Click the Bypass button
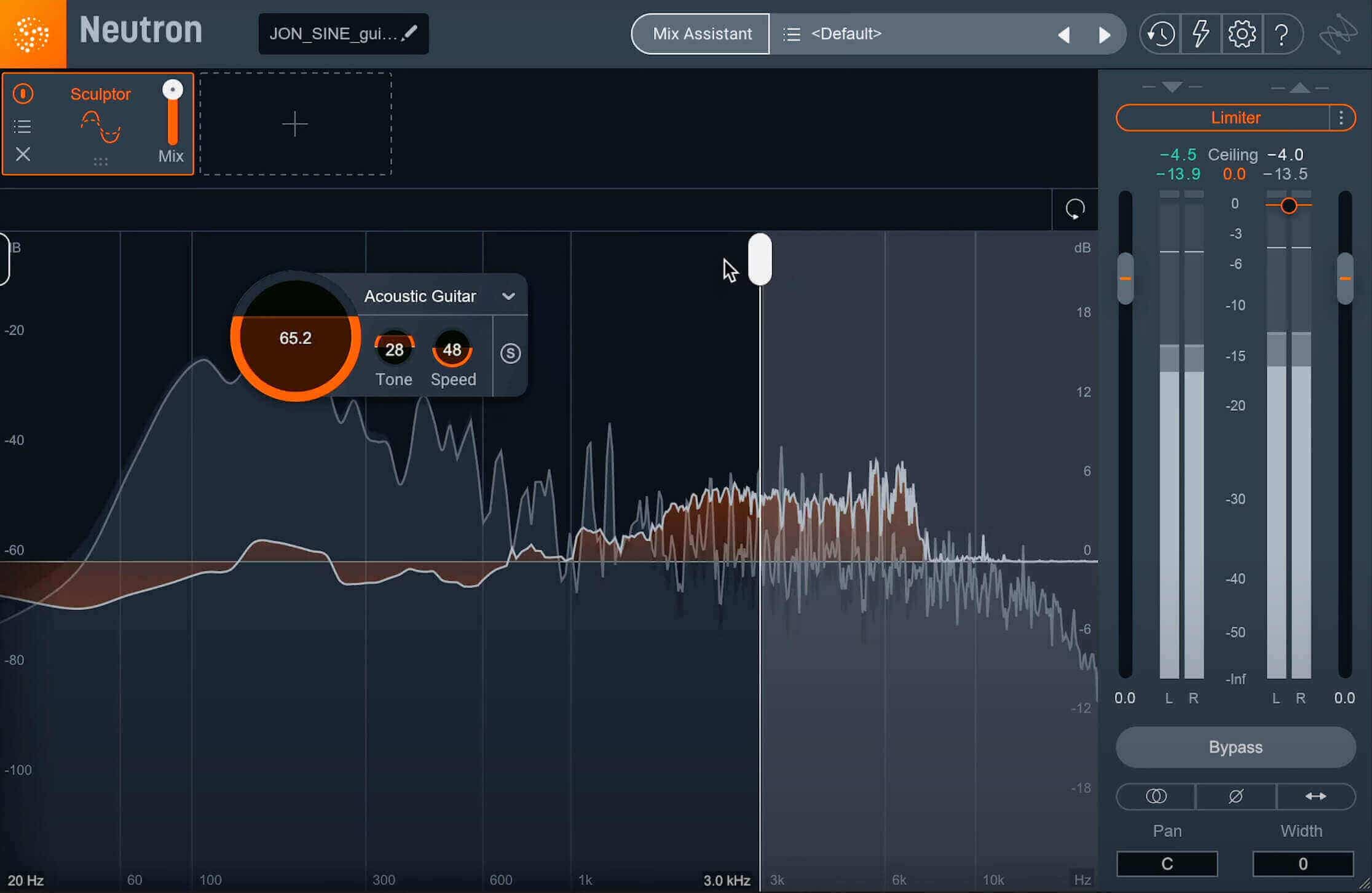This screenshot has width=1372, height=893. coord(1236,747)
